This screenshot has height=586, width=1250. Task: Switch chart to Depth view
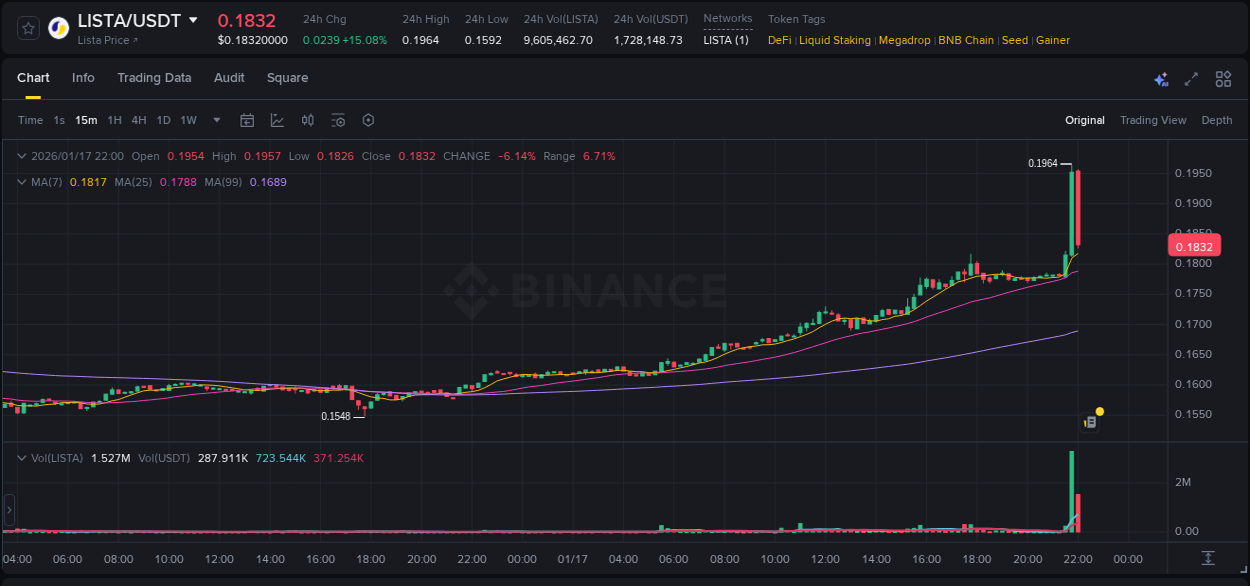coord(1216,120)
